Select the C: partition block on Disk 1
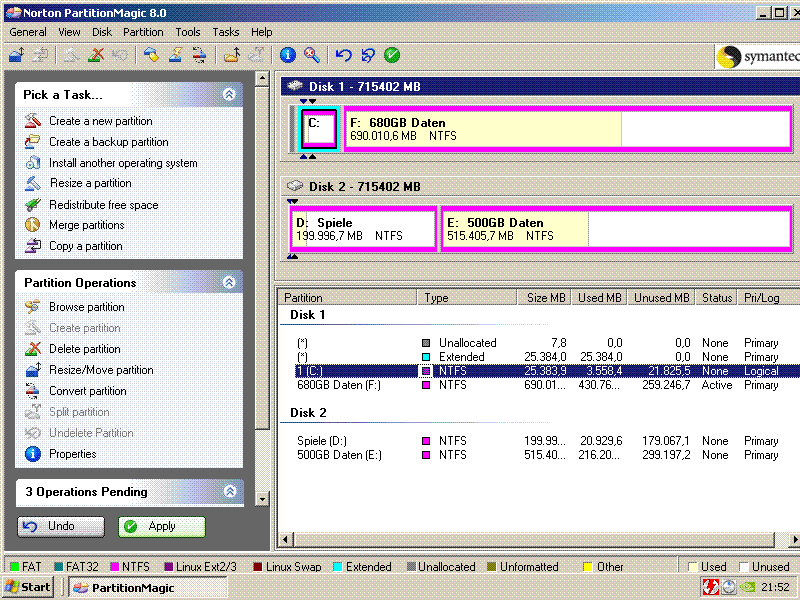Image resolution: width=800 pixels, height=600 pixels. 319,129
